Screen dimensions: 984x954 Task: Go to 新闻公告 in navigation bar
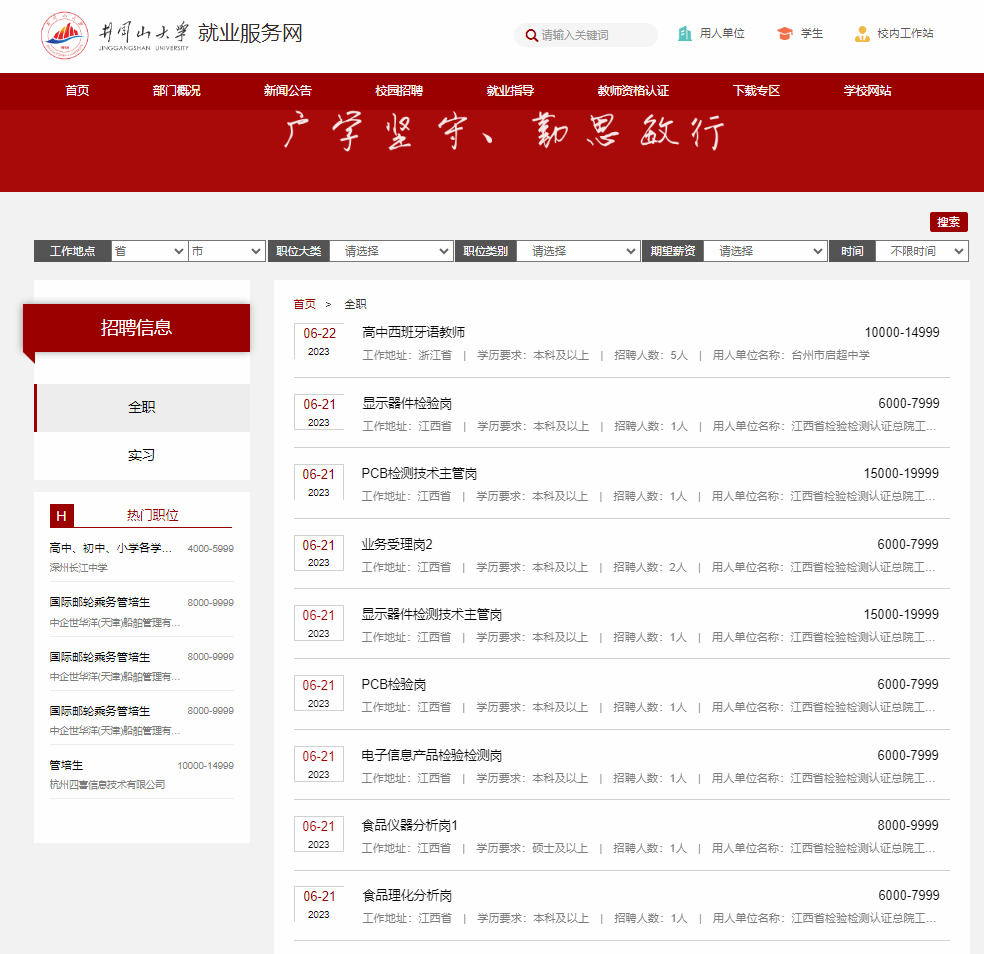coord(288,91)
